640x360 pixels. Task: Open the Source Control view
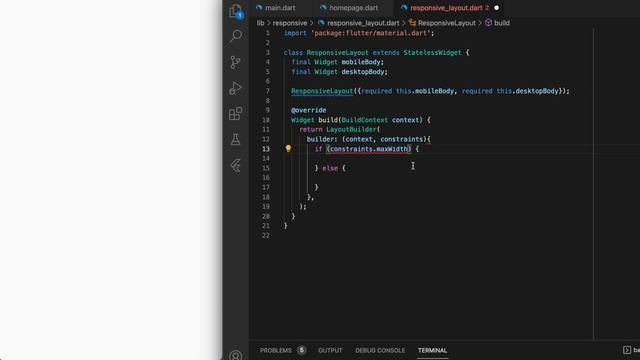point(236,62)
